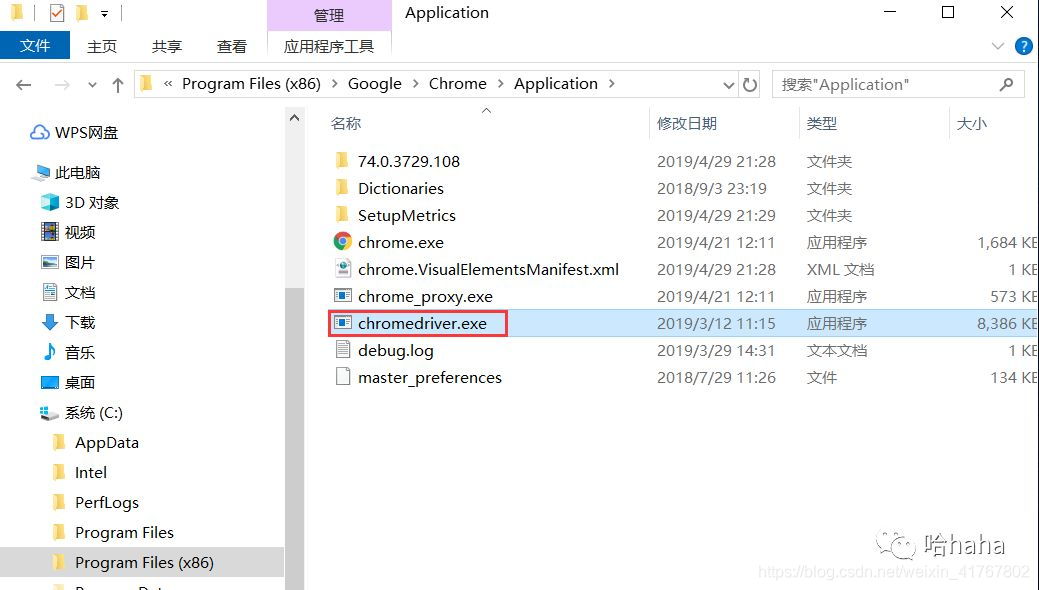Click the debug.log text file icon
1039x590 pixels.
point(343,349)
